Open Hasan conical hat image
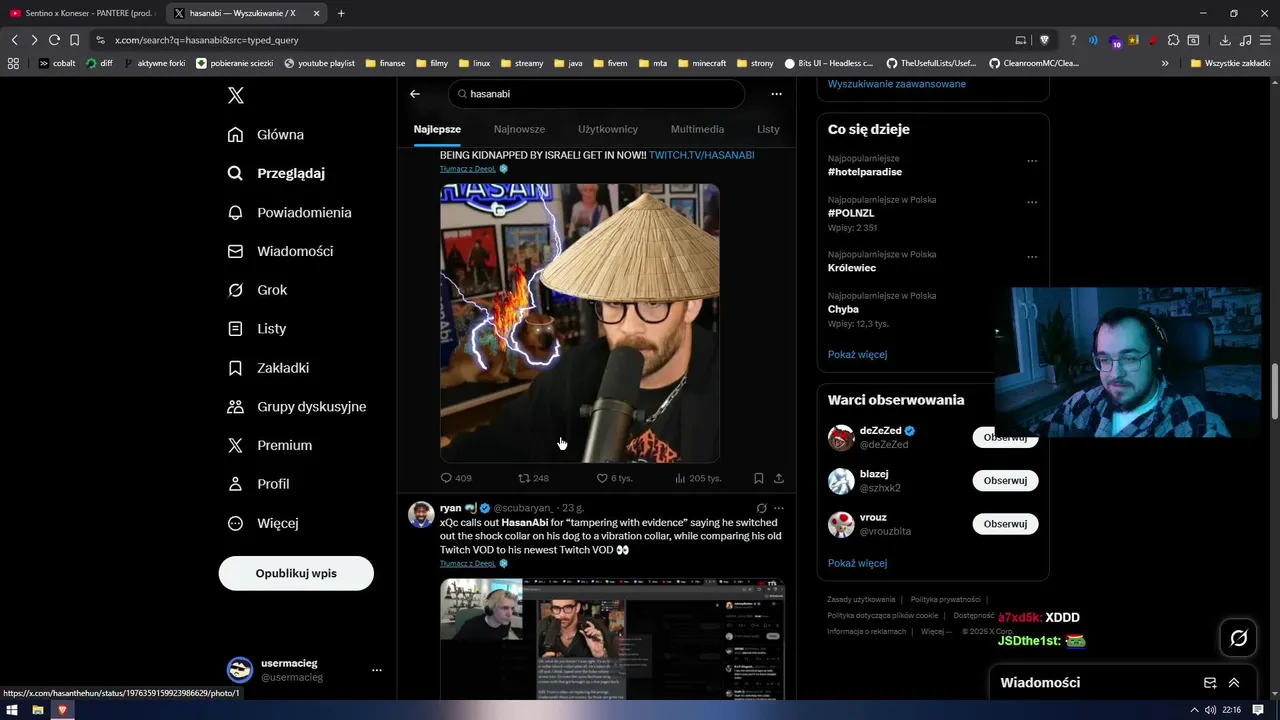1280x720 pixels. pos(580,323)
